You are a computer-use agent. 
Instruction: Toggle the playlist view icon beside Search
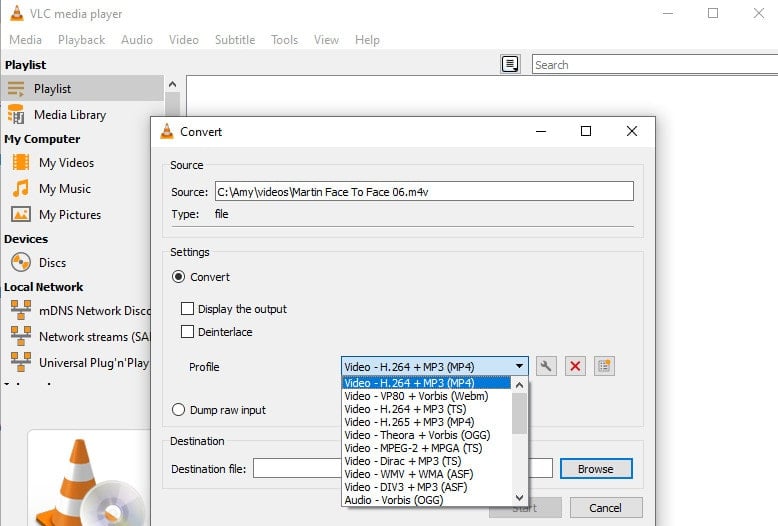click(x=510, y=64)
